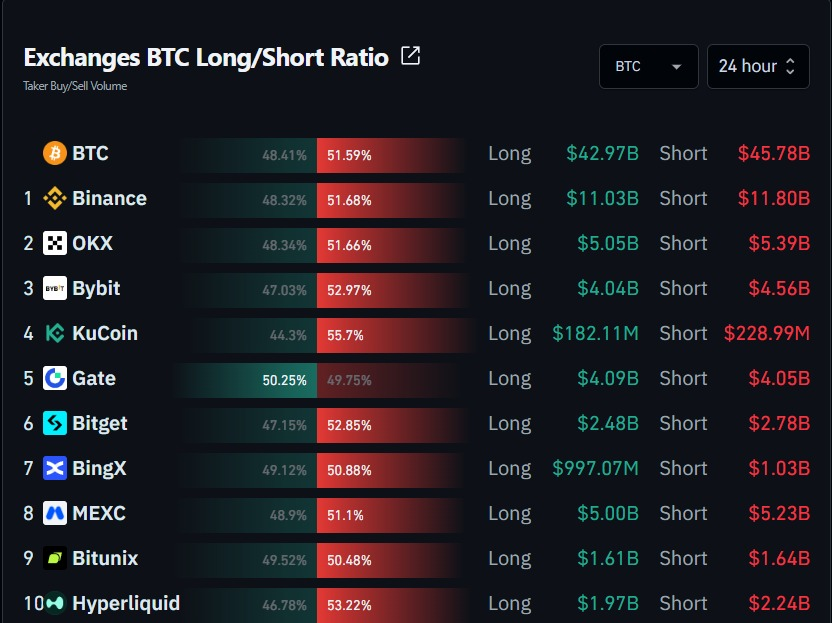
Task: Click the Bitget 47.15% long percentage
Action: coord(284,426)
